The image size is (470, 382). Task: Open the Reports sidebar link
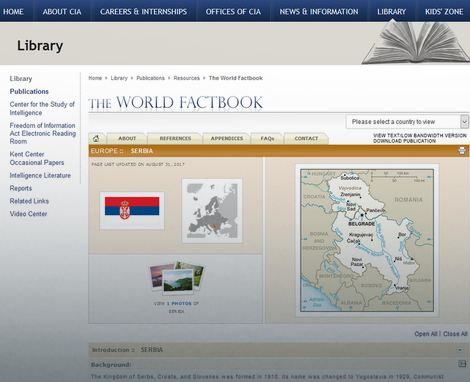pos(21,188)
